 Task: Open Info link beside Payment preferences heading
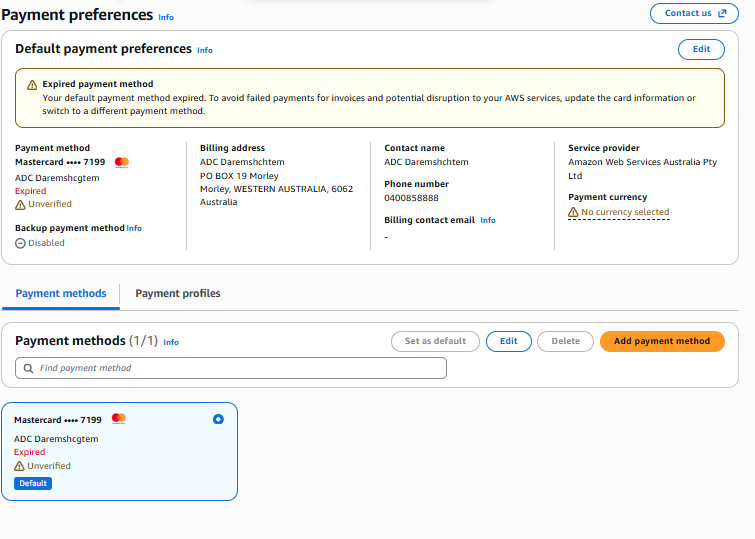(x=166, y=17)
